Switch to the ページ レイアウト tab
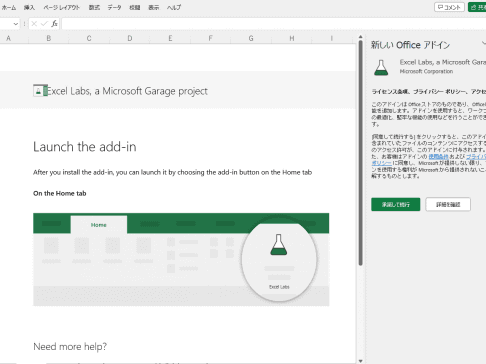This screenshot has width=486, height=364. 62,7
